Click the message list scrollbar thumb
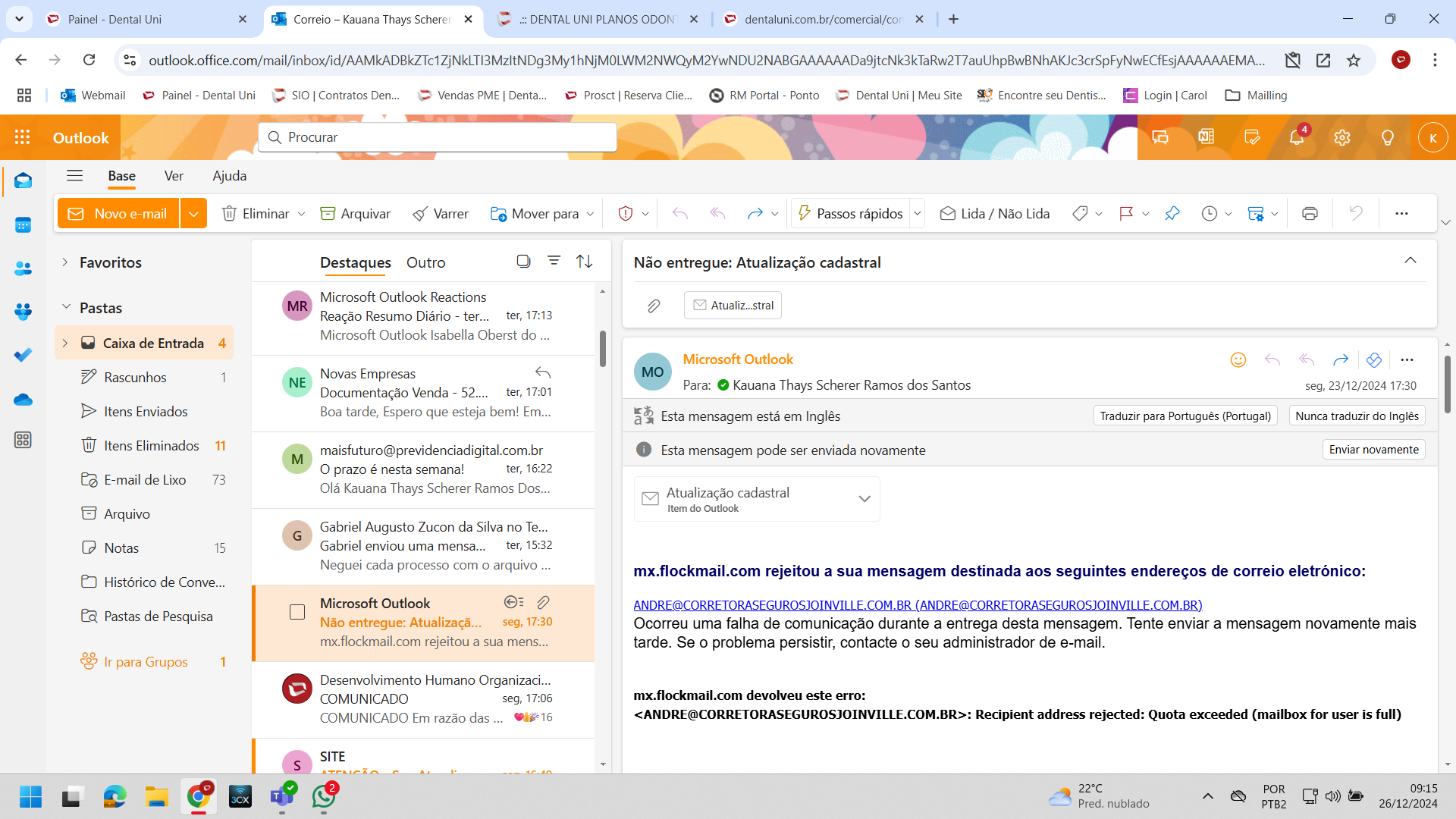 (x=603, y=348)
